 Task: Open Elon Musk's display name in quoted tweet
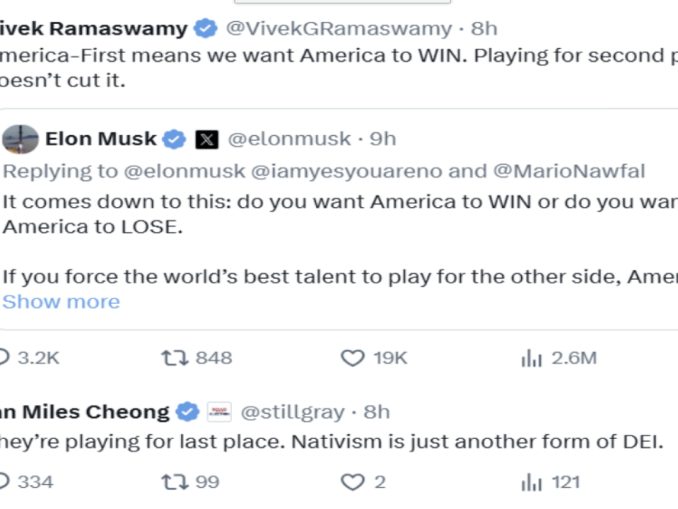click(101, 138)
